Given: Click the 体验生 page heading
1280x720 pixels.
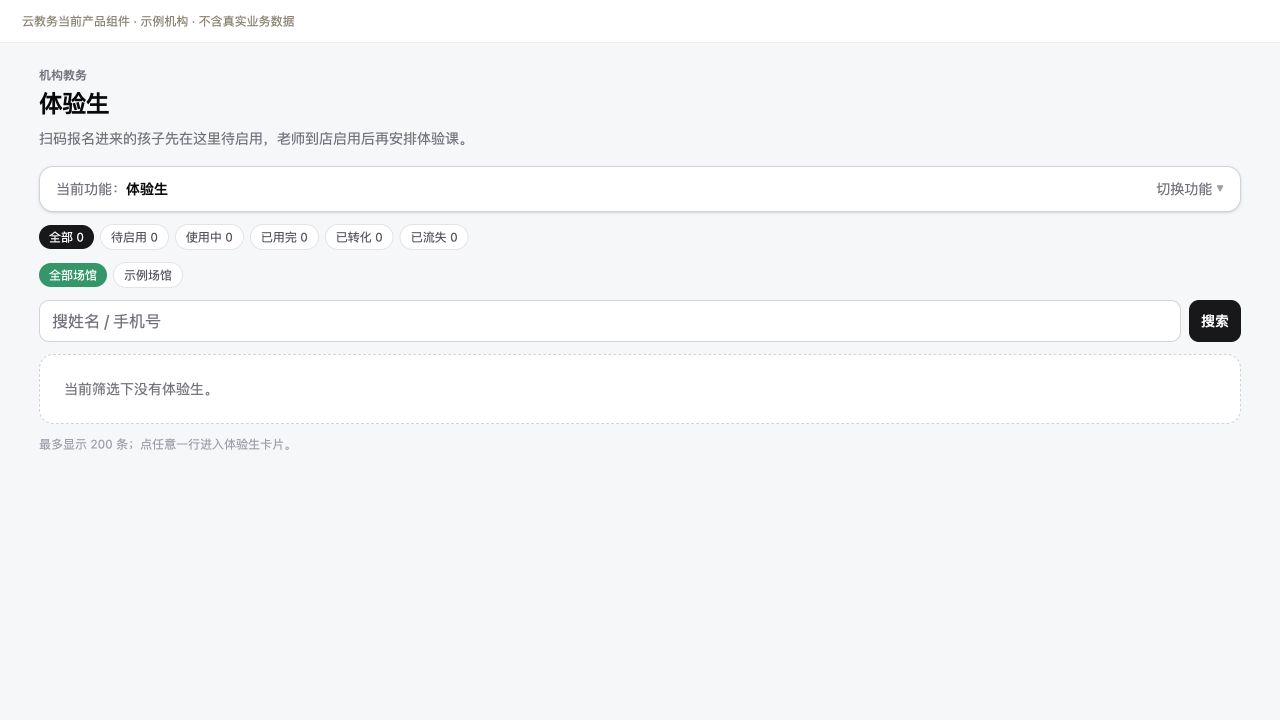Looking at the screenshot, I should (x=74, y=104).
